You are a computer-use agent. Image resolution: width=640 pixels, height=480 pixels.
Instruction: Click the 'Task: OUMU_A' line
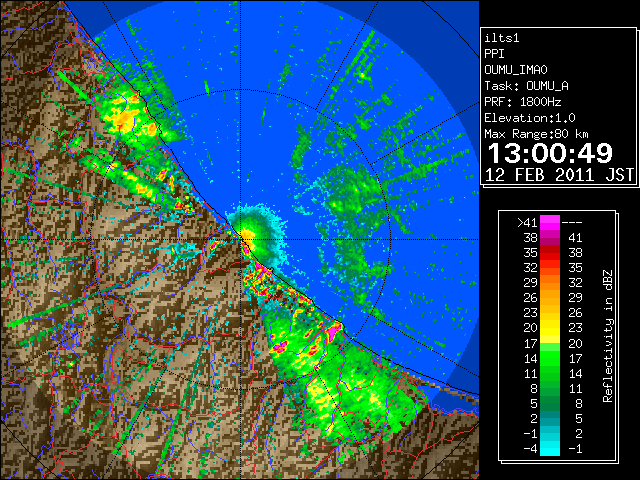tap(526, 86)
